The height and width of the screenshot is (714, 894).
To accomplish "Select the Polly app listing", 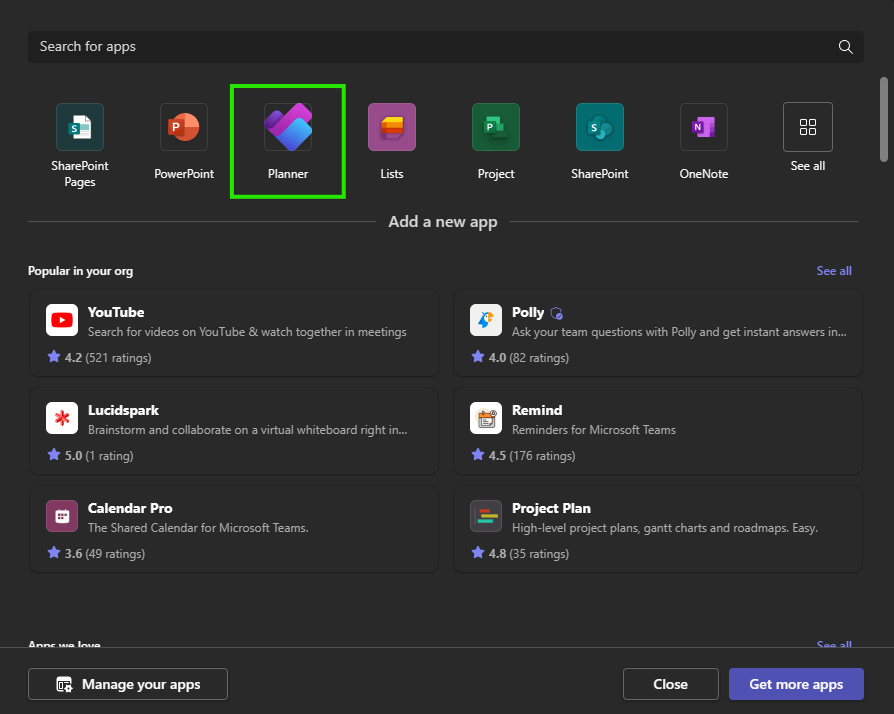I will click(x=658, y=330).
